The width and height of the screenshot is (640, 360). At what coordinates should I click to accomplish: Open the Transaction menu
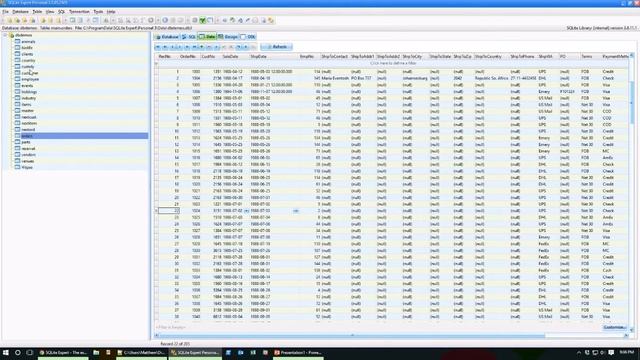[79, 12]
